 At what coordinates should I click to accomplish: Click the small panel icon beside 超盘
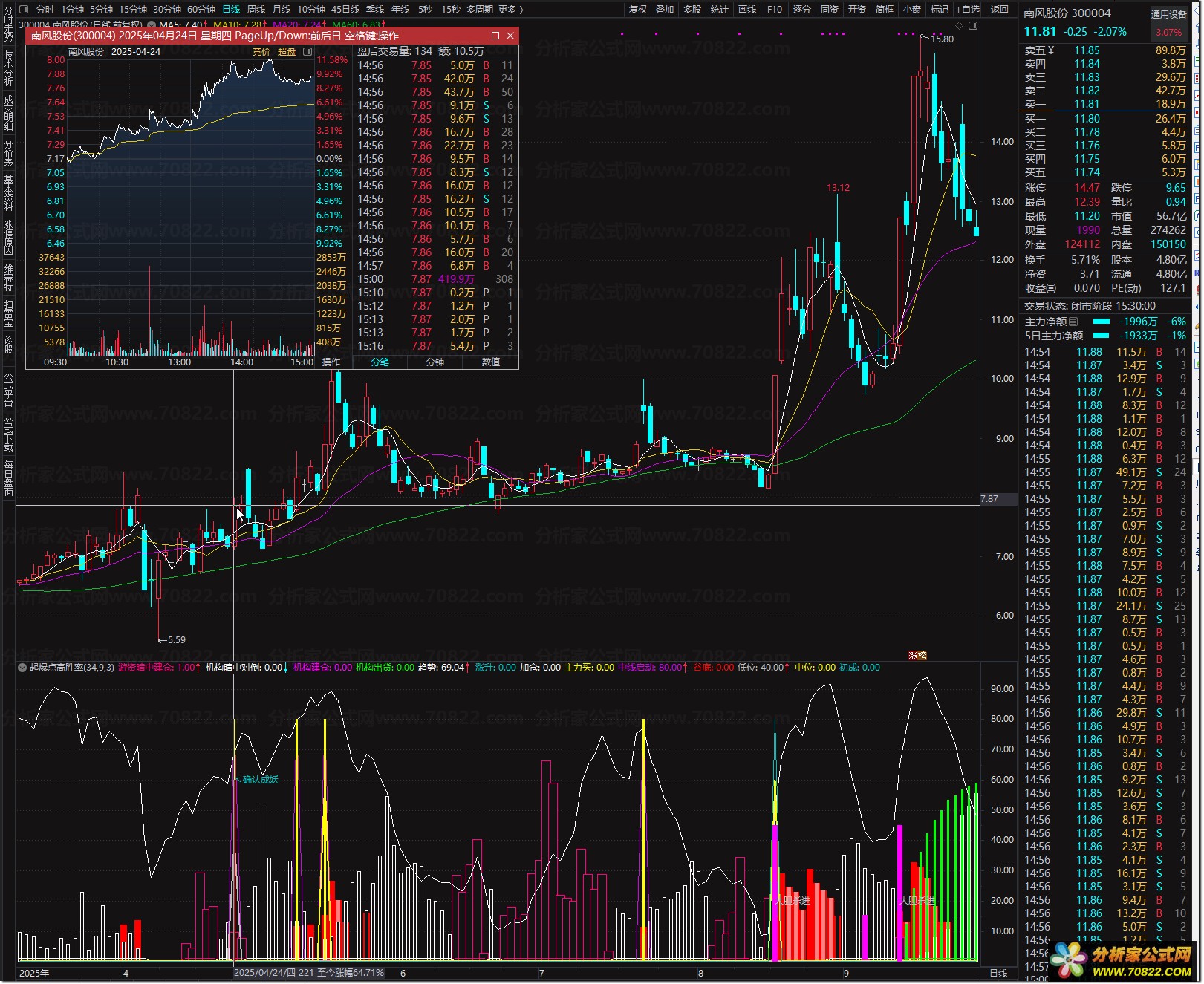(307, 52)
